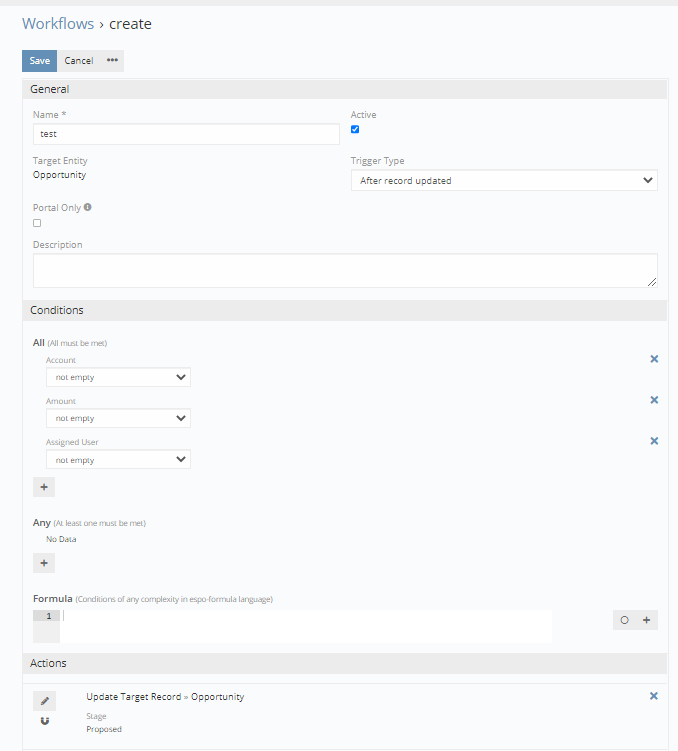678x751 pixels.
Task: Remove the Account condition row
Action: pos(654,359)
